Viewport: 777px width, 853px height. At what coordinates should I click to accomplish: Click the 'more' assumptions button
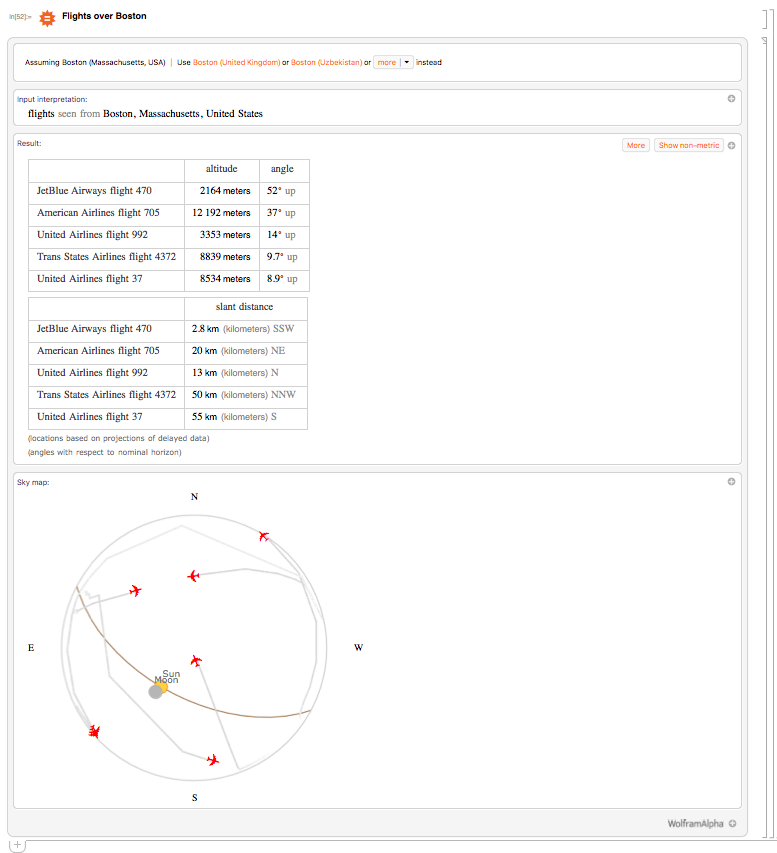[387, 63]
